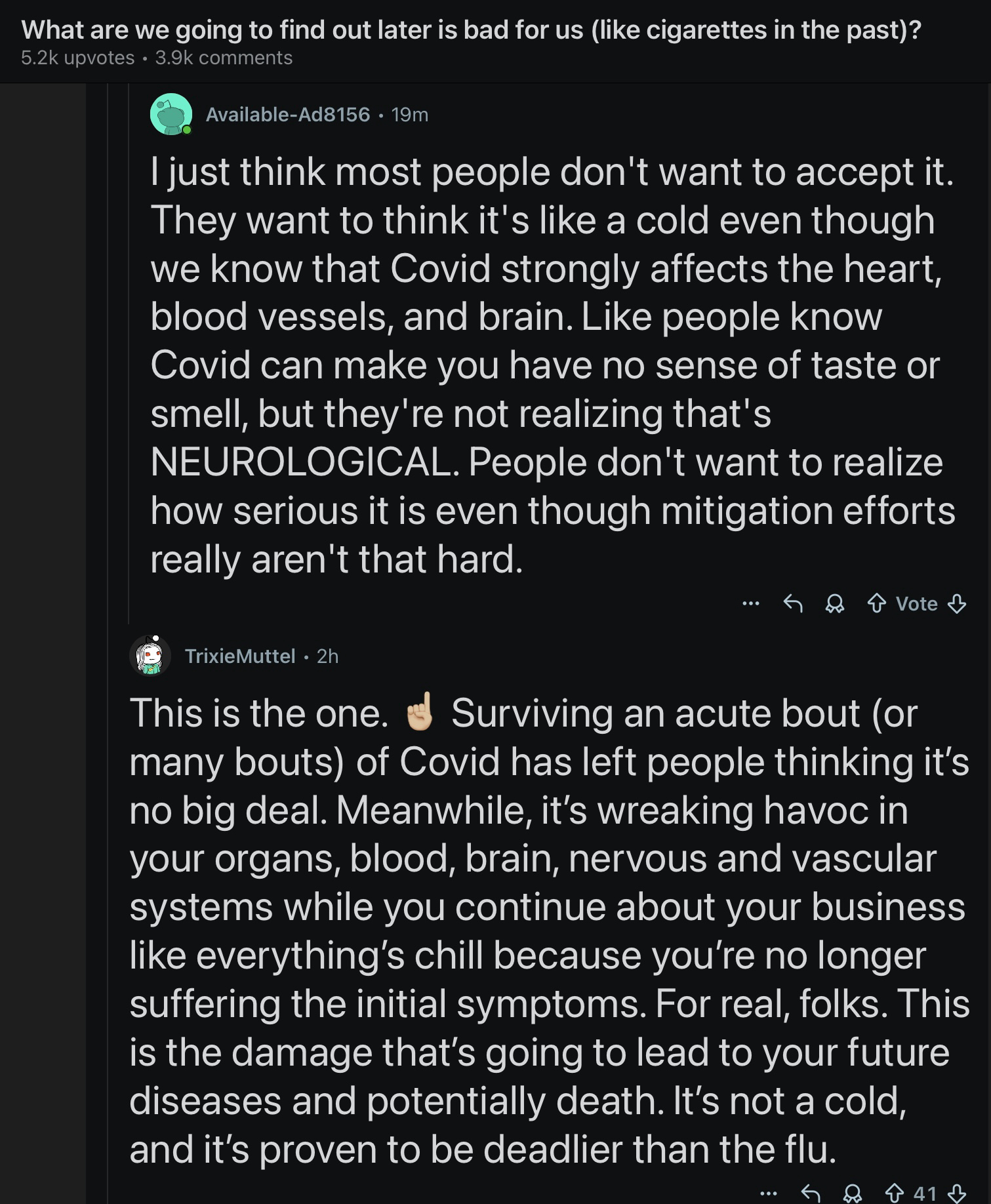991x1204 pixels.
Task: Open more options on Available-Ad8156's comment
Action: coord(751,603)
